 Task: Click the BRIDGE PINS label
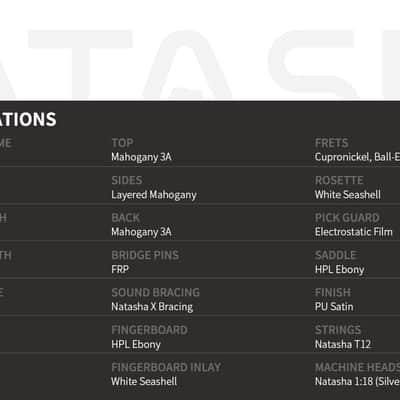click(x=145, y=255)
